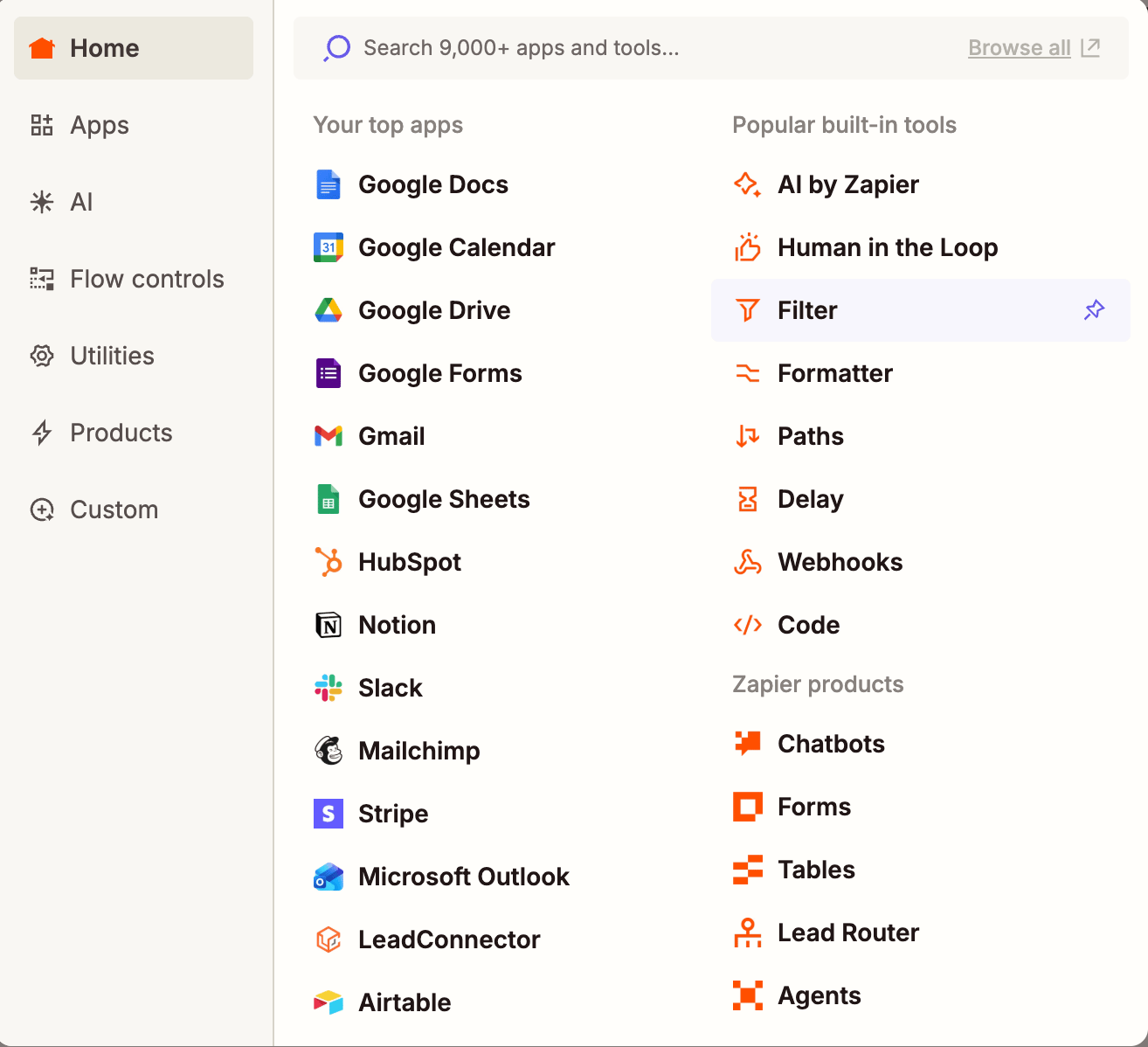Click the LeadConnector icon
Screen dimensions: 1148x1047
[x=328, y=940]
